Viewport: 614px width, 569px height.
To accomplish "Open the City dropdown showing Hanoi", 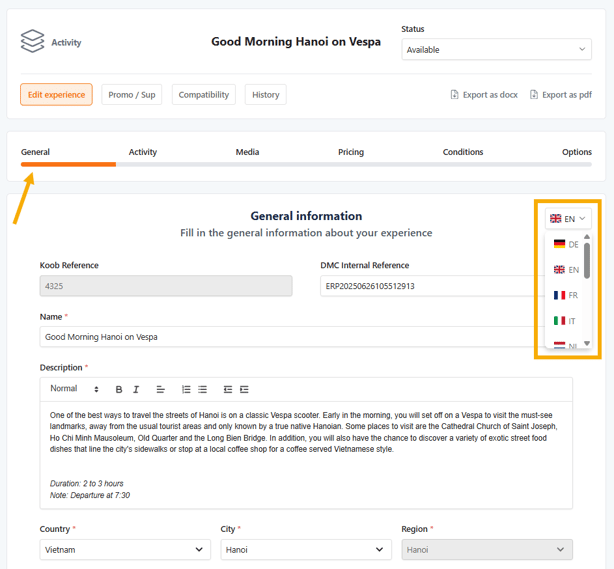I will click(x=305, y=549).
